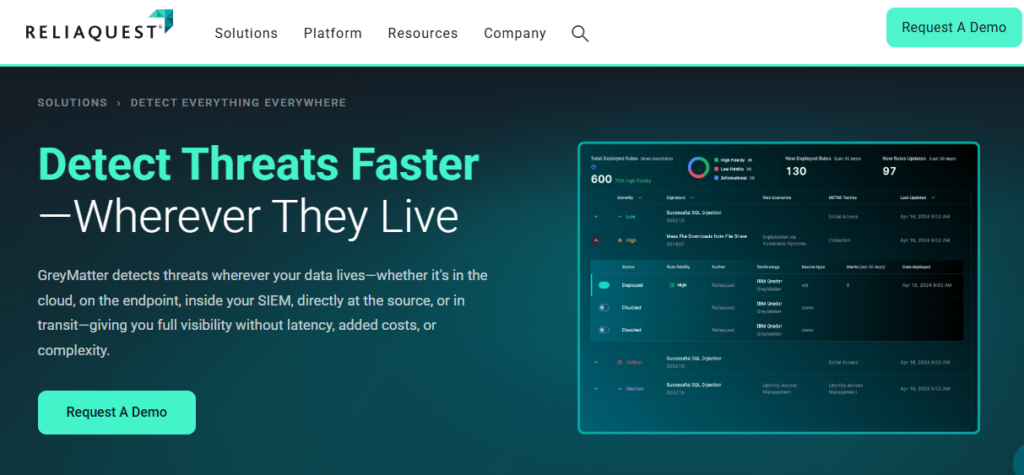Click the green High Fidelity legend swatch
Viewport: 1024px width, 475px height.
point(716,159)
